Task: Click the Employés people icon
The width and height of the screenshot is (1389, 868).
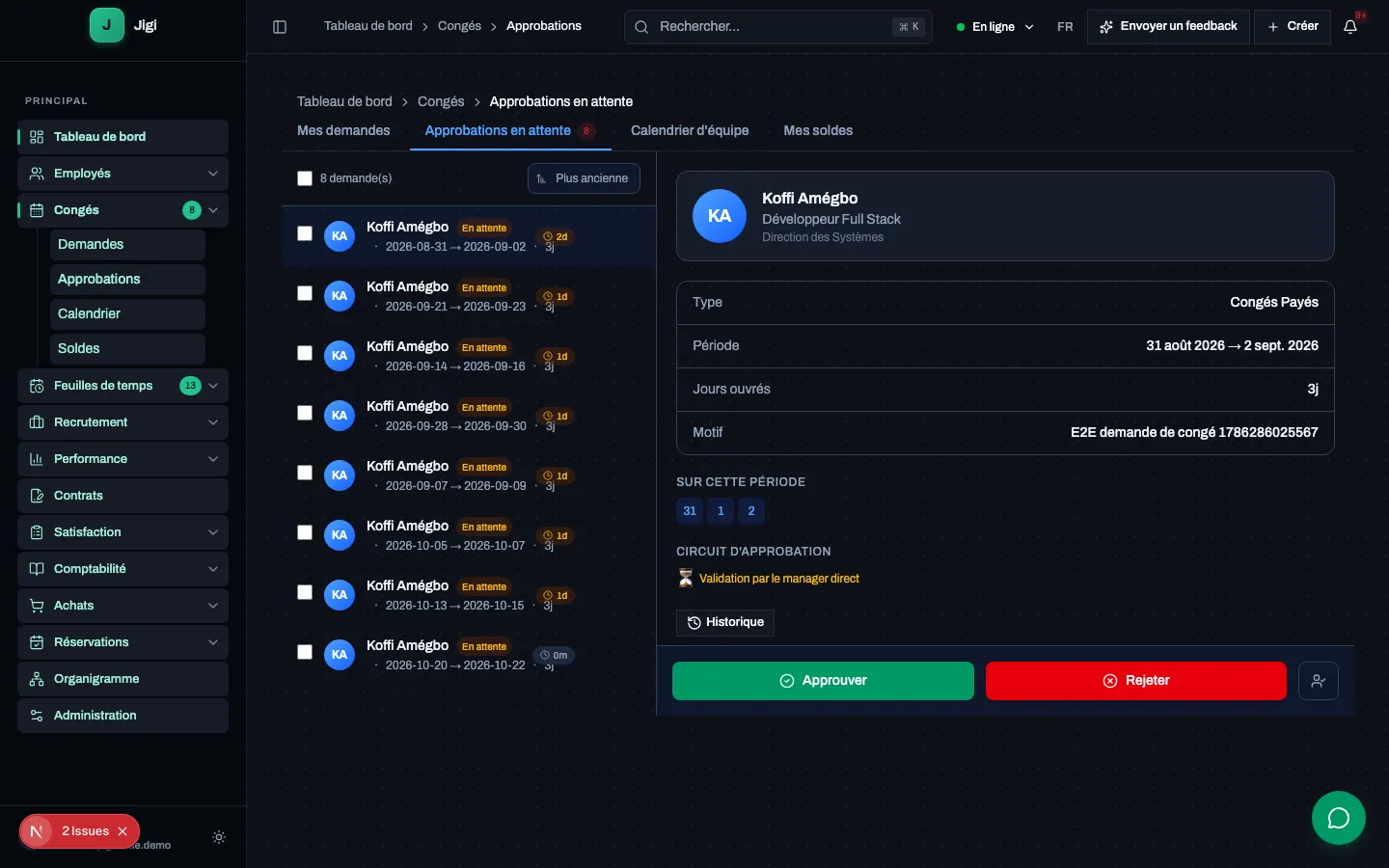Action: tap(37, 174)
